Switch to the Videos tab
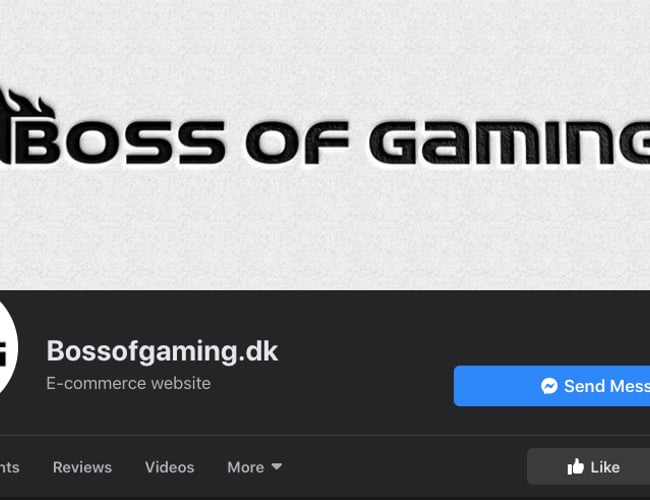The image size is (650, 500). (169, 467)
